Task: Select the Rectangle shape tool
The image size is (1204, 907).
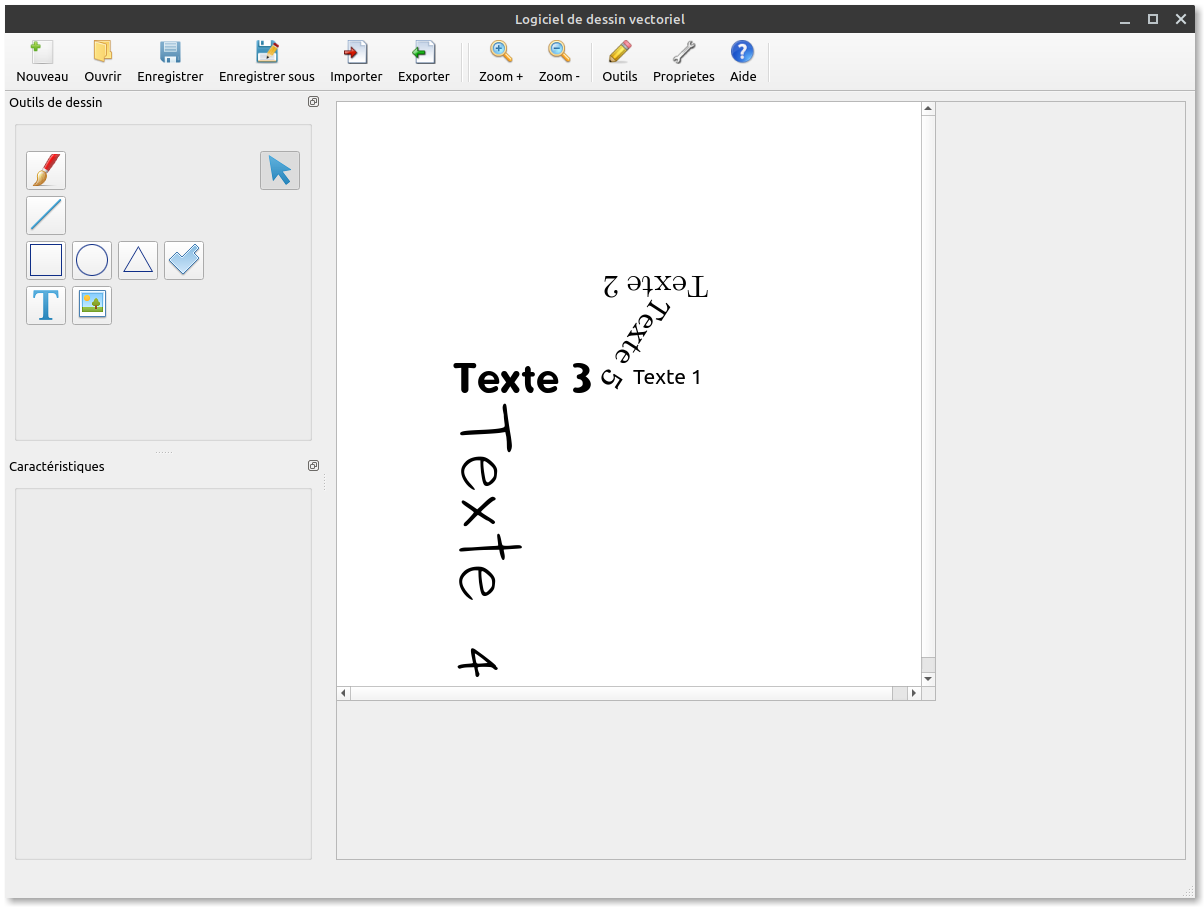Action: click(45, 259)
